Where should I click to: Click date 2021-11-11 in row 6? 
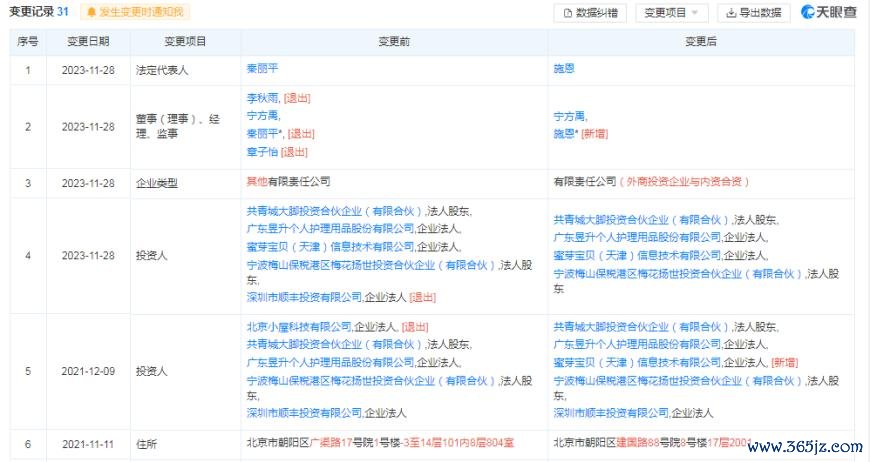tap(88, 444)
